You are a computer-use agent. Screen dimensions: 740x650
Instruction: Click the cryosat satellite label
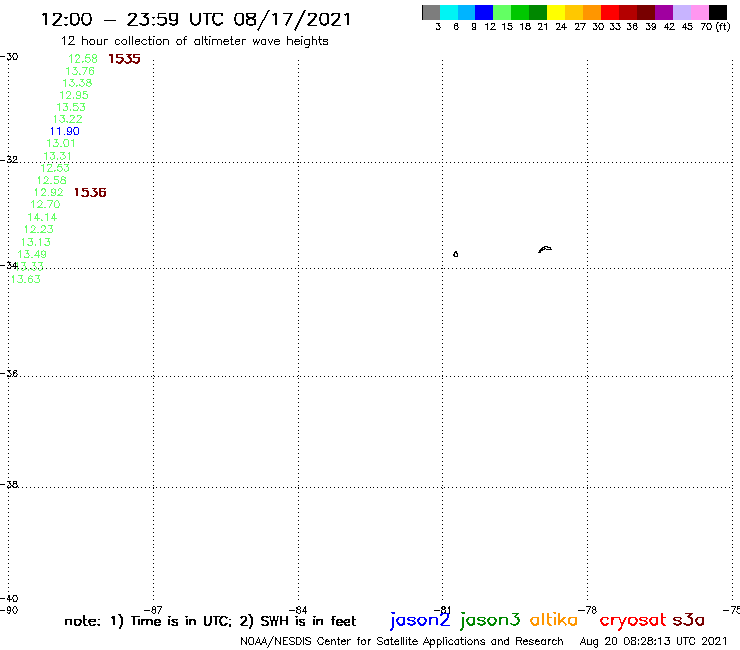pyautogui.click(x=633, y=620)
